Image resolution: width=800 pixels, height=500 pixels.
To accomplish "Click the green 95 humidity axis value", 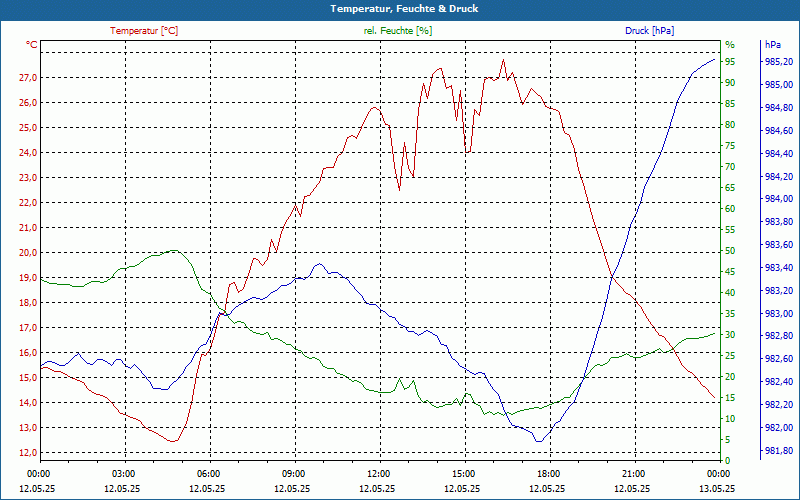I will (x=730, y=62).
